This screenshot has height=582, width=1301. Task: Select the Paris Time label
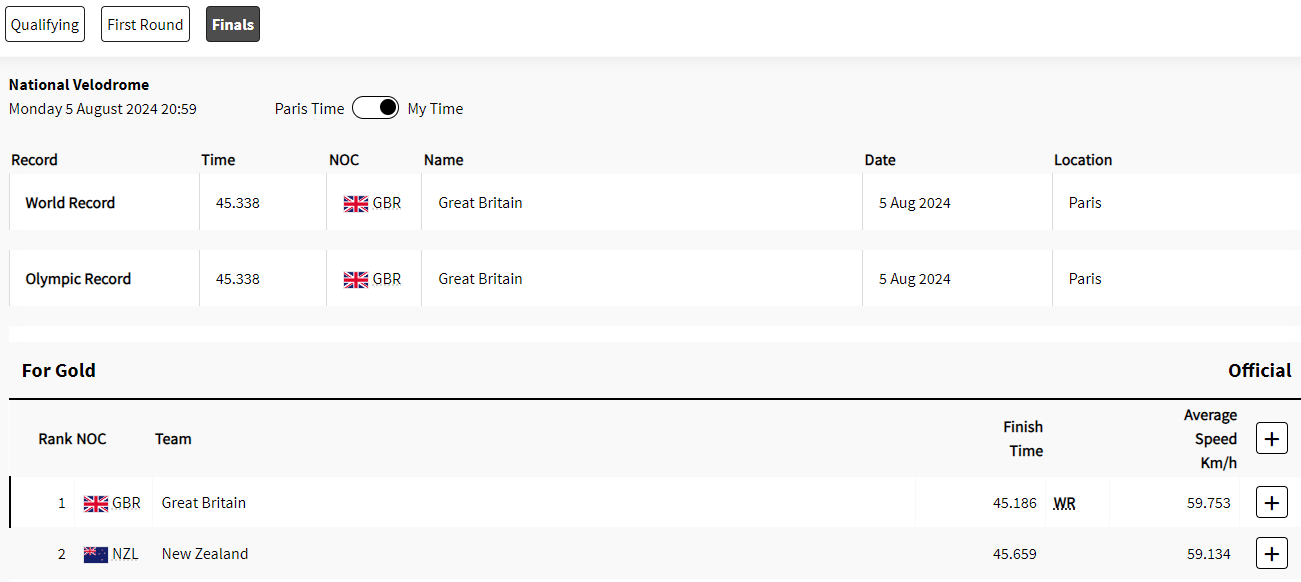(x=309, y=108)
